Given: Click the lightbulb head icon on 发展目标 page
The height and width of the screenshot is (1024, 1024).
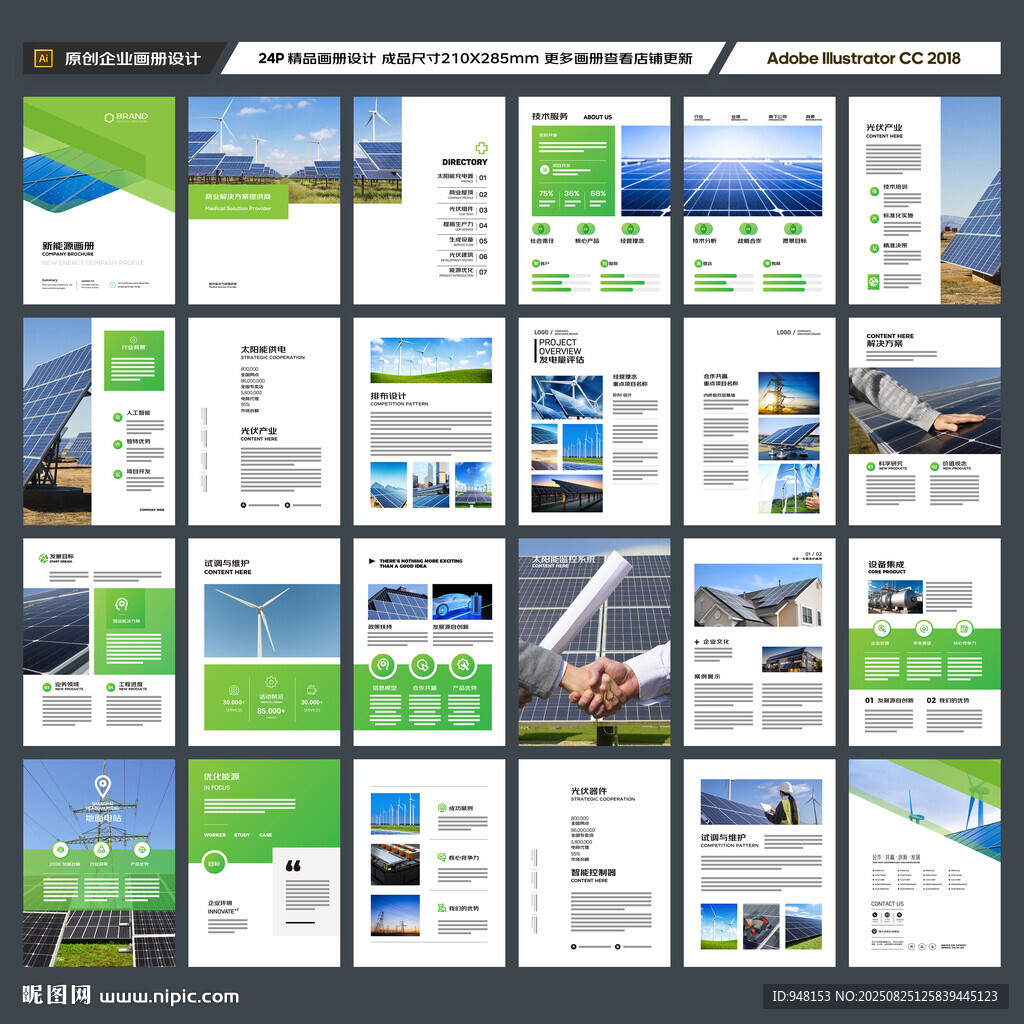Looking at the screenshot, I should pos(121,604).
